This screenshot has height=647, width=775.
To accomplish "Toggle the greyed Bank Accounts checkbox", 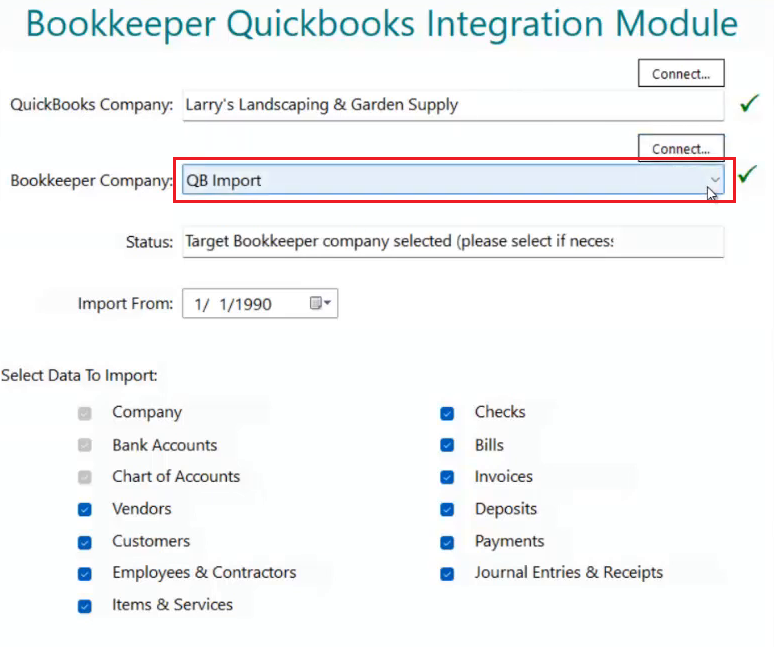I will [85, 445].
